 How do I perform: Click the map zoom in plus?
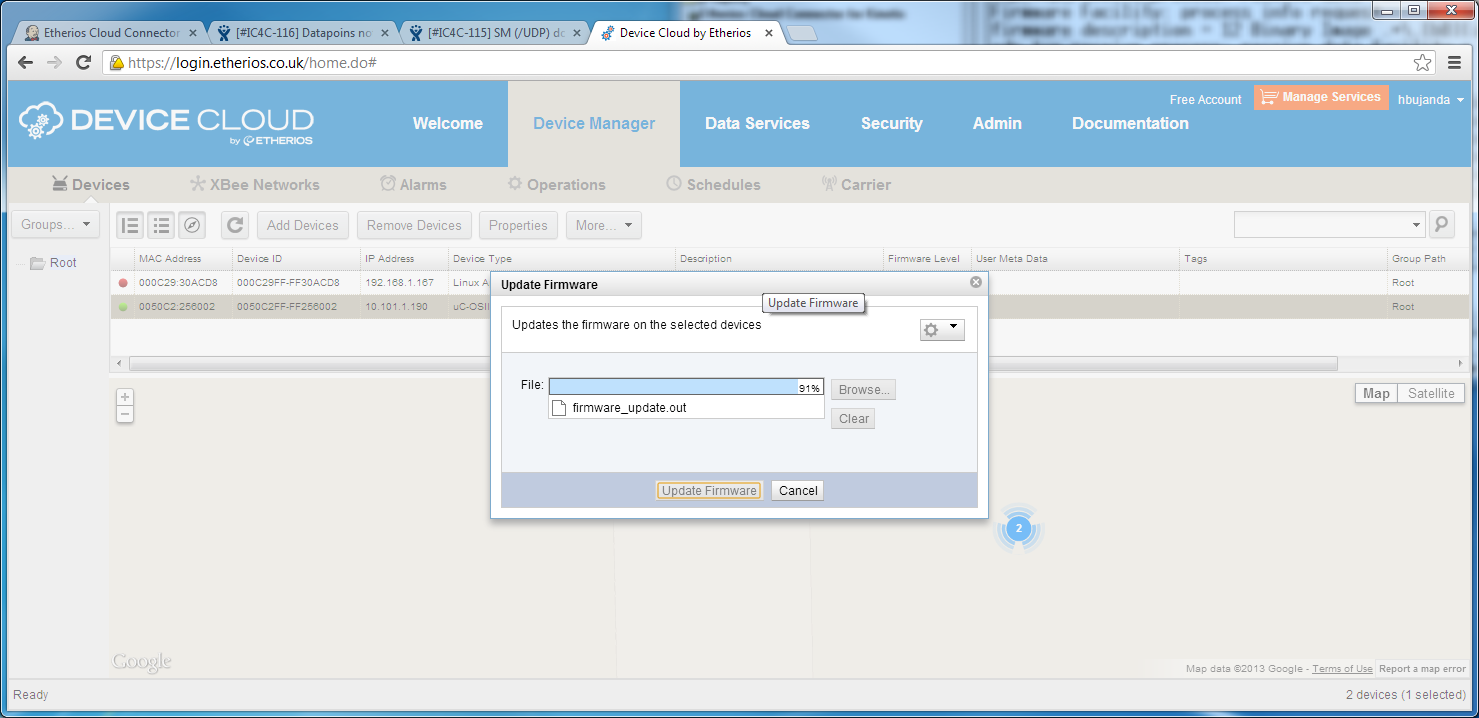[125, 397]
